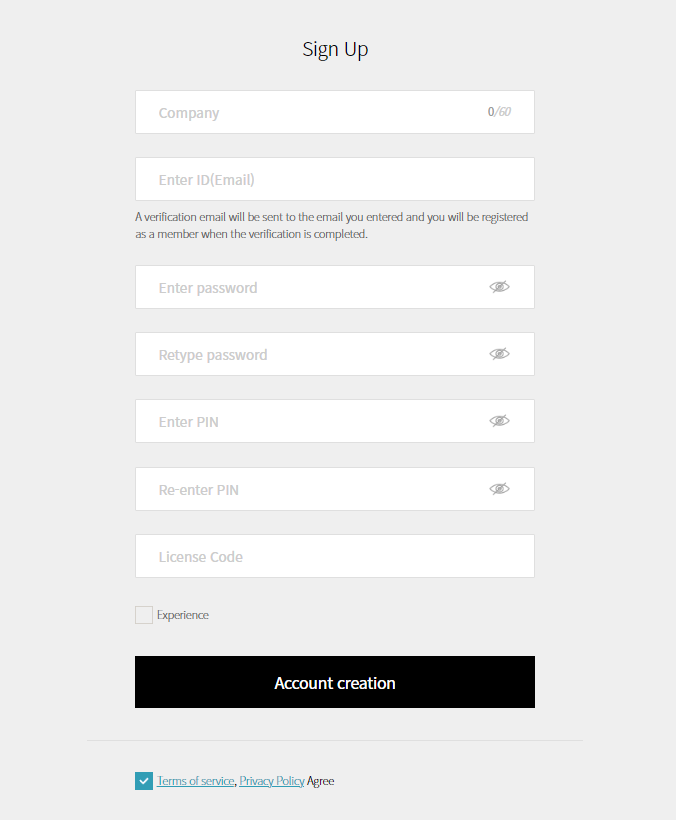This screenshot has height=820, width=676.
Task: Open the Privacy Policy link
Action: (271, 781)
